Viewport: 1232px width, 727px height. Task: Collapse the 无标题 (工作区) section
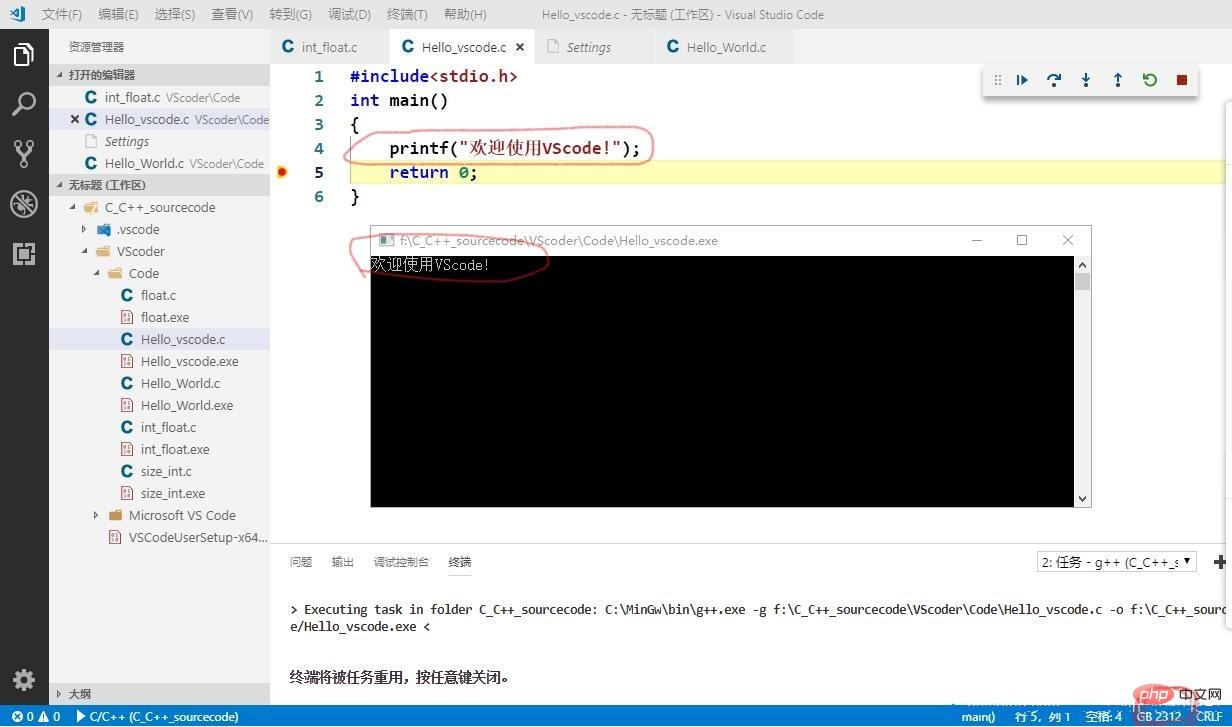coord(160,185)
